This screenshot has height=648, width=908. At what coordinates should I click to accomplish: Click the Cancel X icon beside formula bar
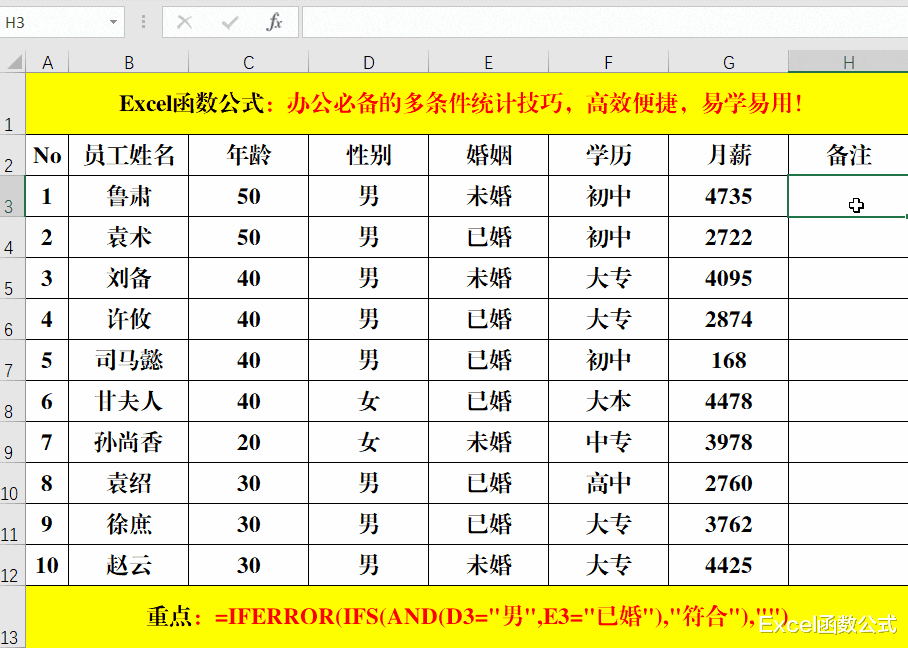[x=183, y=21]
